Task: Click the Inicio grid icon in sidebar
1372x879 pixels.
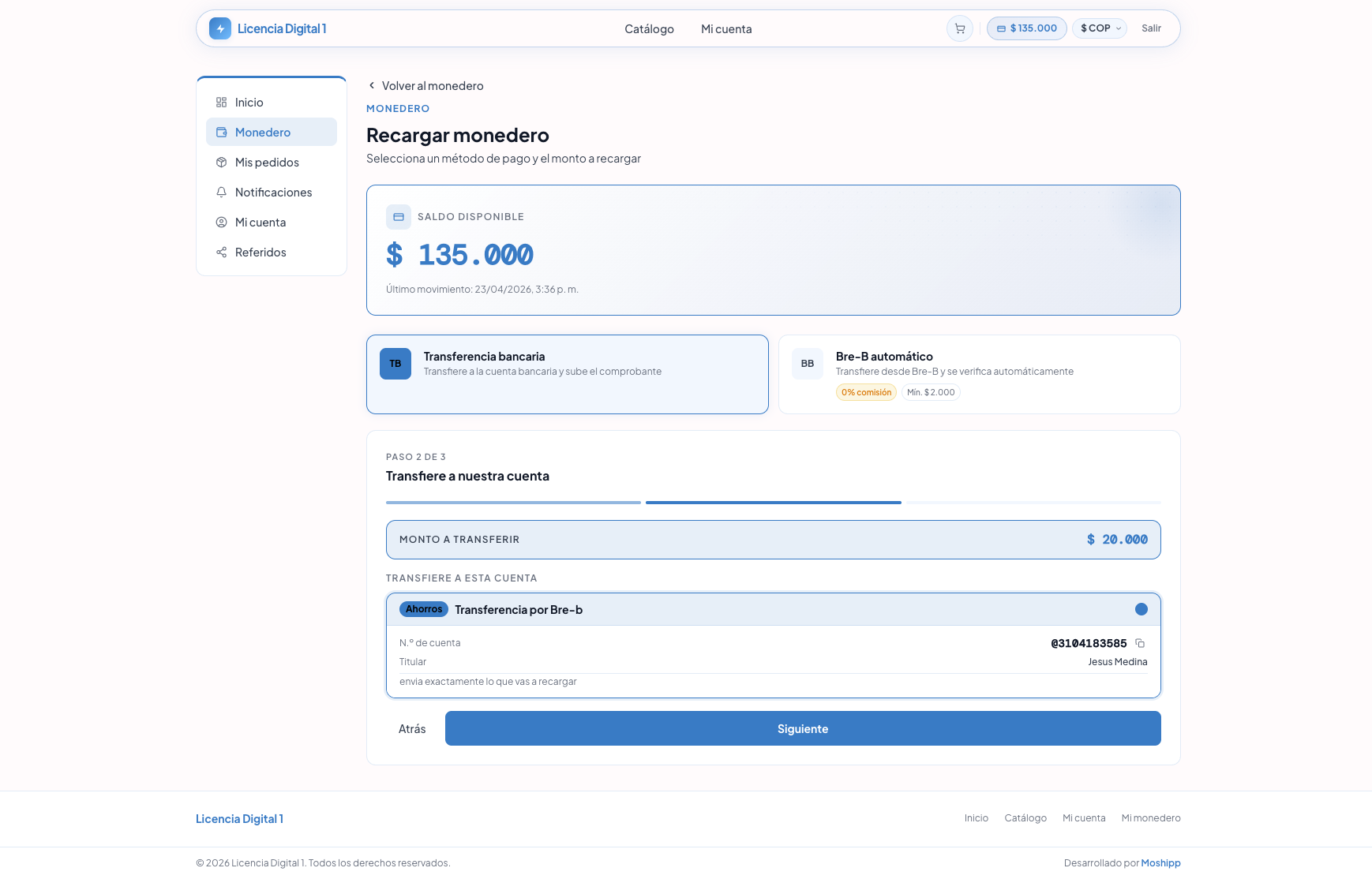Action: [x=221, y=103]
